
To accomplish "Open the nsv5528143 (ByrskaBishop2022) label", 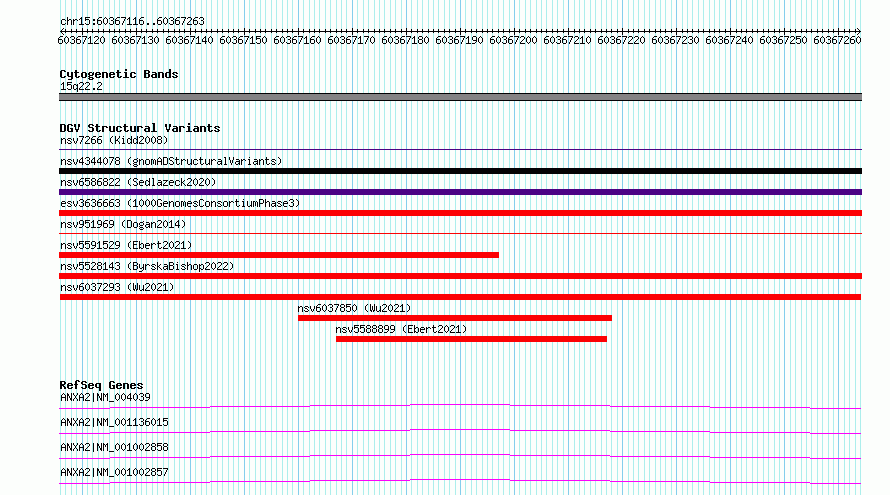I will [147, 266].
